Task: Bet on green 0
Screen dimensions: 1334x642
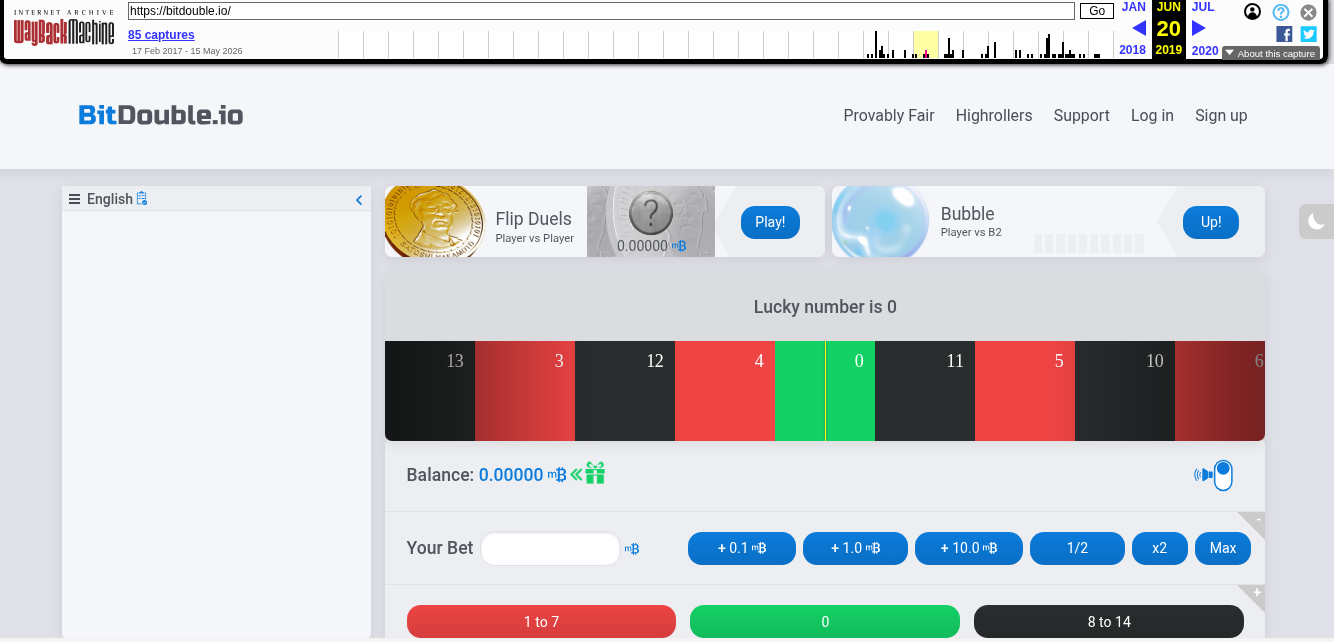Action: [x=825, y=622]
